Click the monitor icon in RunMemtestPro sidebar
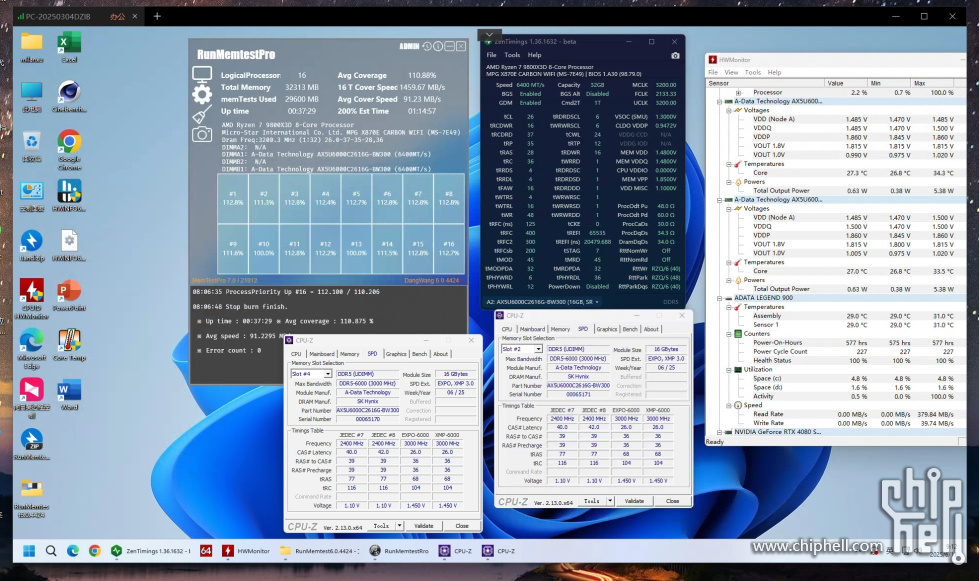The height and width of the screenshot is (581, 979). (202, 75)
